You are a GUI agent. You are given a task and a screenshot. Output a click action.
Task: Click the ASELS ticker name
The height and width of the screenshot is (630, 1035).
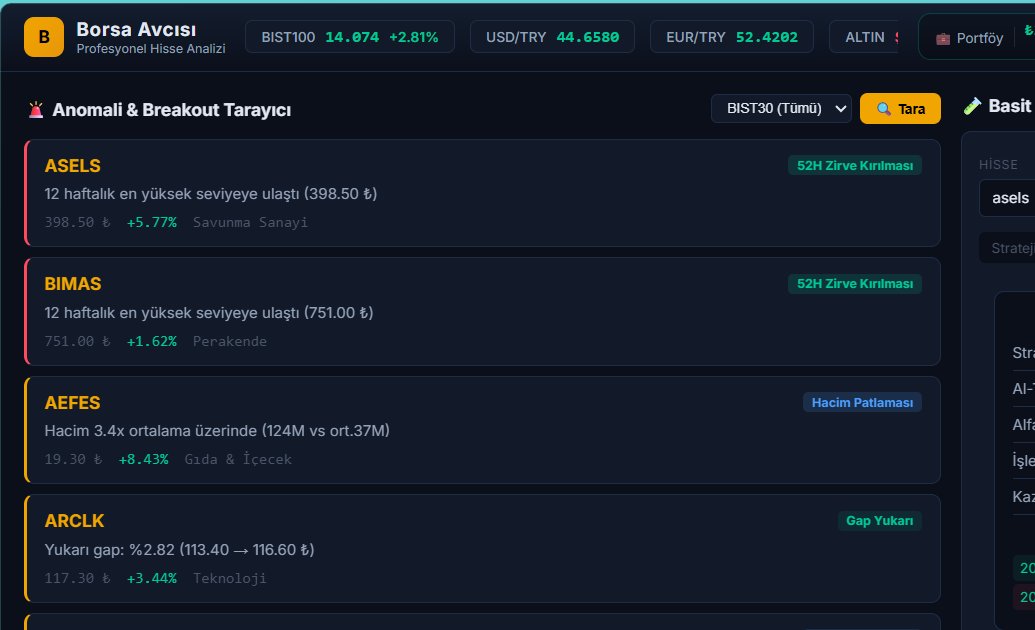[x=73, y=166]
